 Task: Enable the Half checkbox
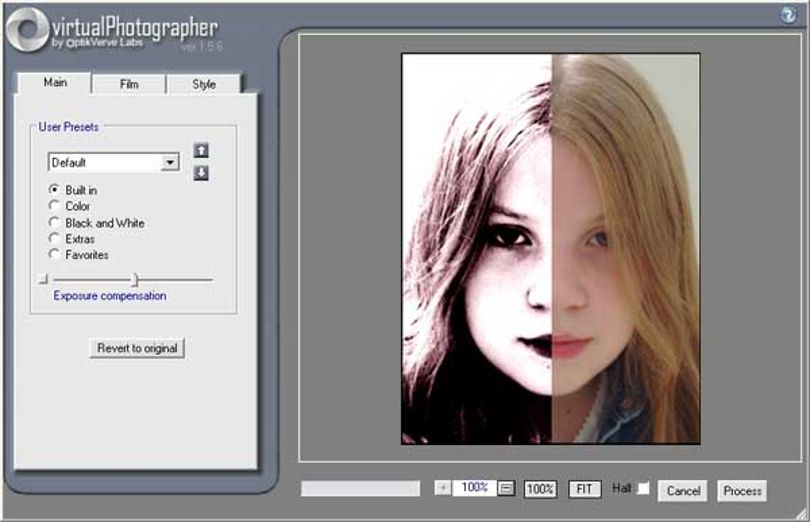tap(643, 488)
